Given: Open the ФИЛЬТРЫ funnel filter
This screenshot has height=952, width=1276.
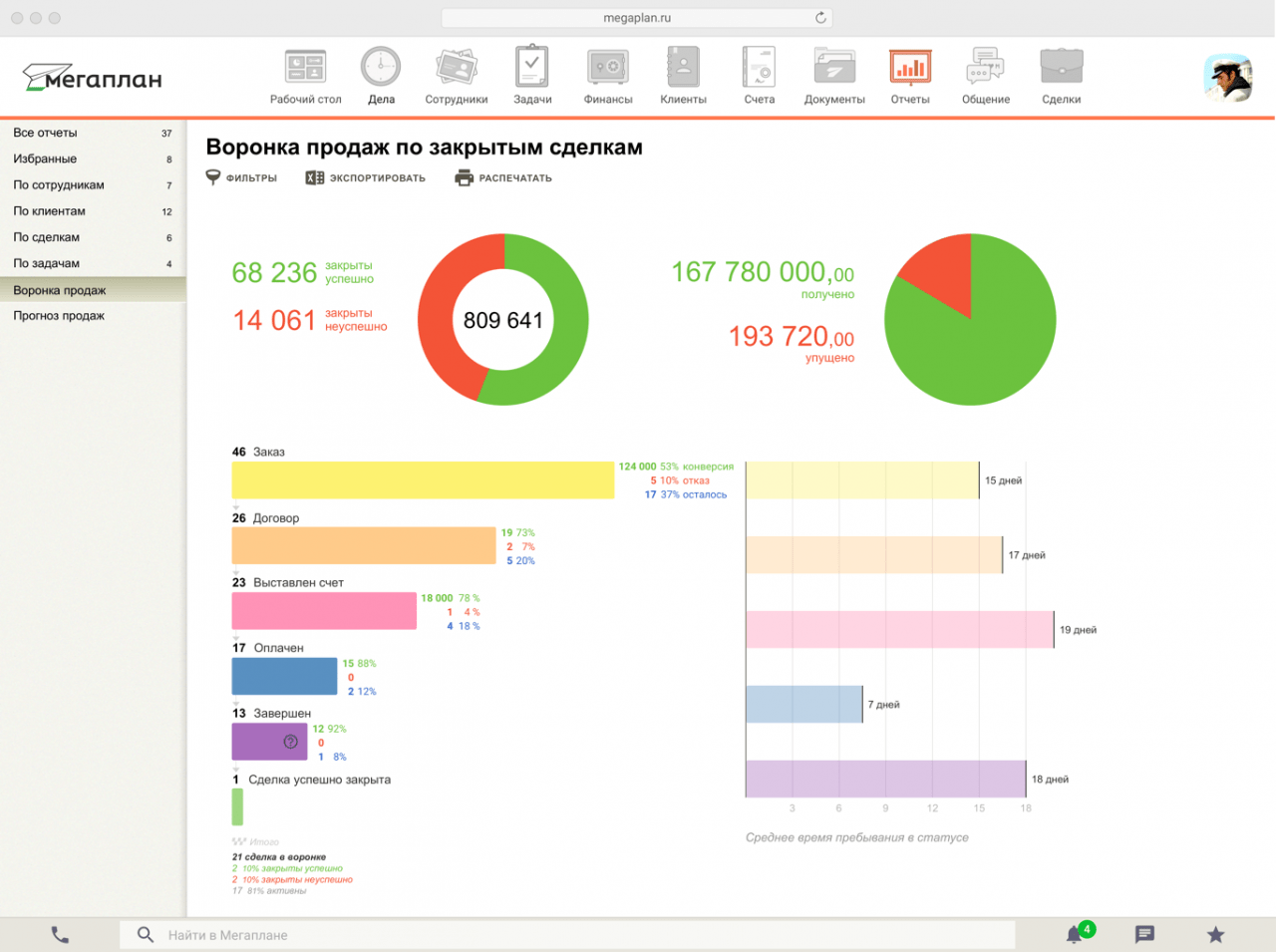Looking at the screenshot, I should (x=241, y=177).
